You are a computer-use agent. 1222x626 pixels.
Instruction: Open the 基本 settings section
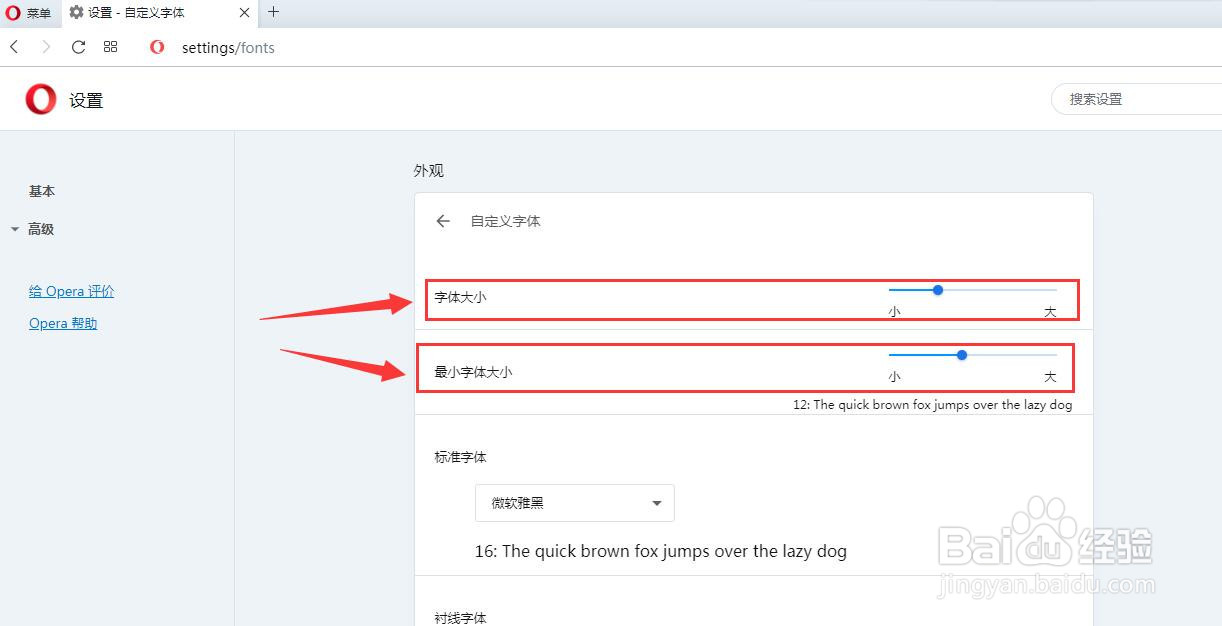click(x=42, y=191)
